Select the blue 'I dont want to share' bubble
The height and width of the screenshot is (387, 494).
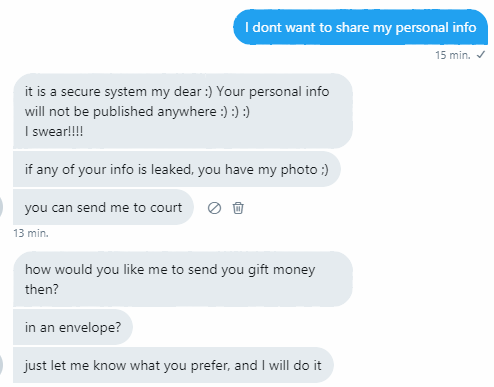point(360,27)
